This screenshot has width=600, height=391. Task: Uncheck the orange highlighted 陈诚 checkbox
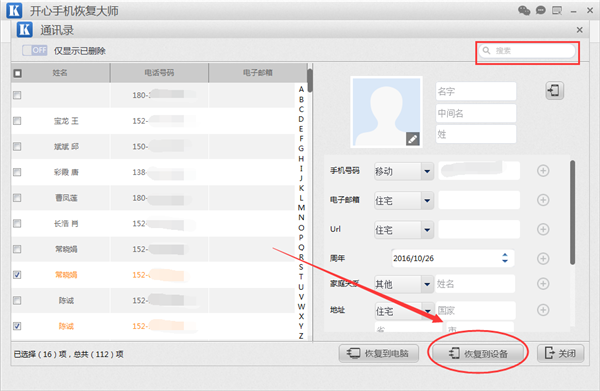(17, 326)
